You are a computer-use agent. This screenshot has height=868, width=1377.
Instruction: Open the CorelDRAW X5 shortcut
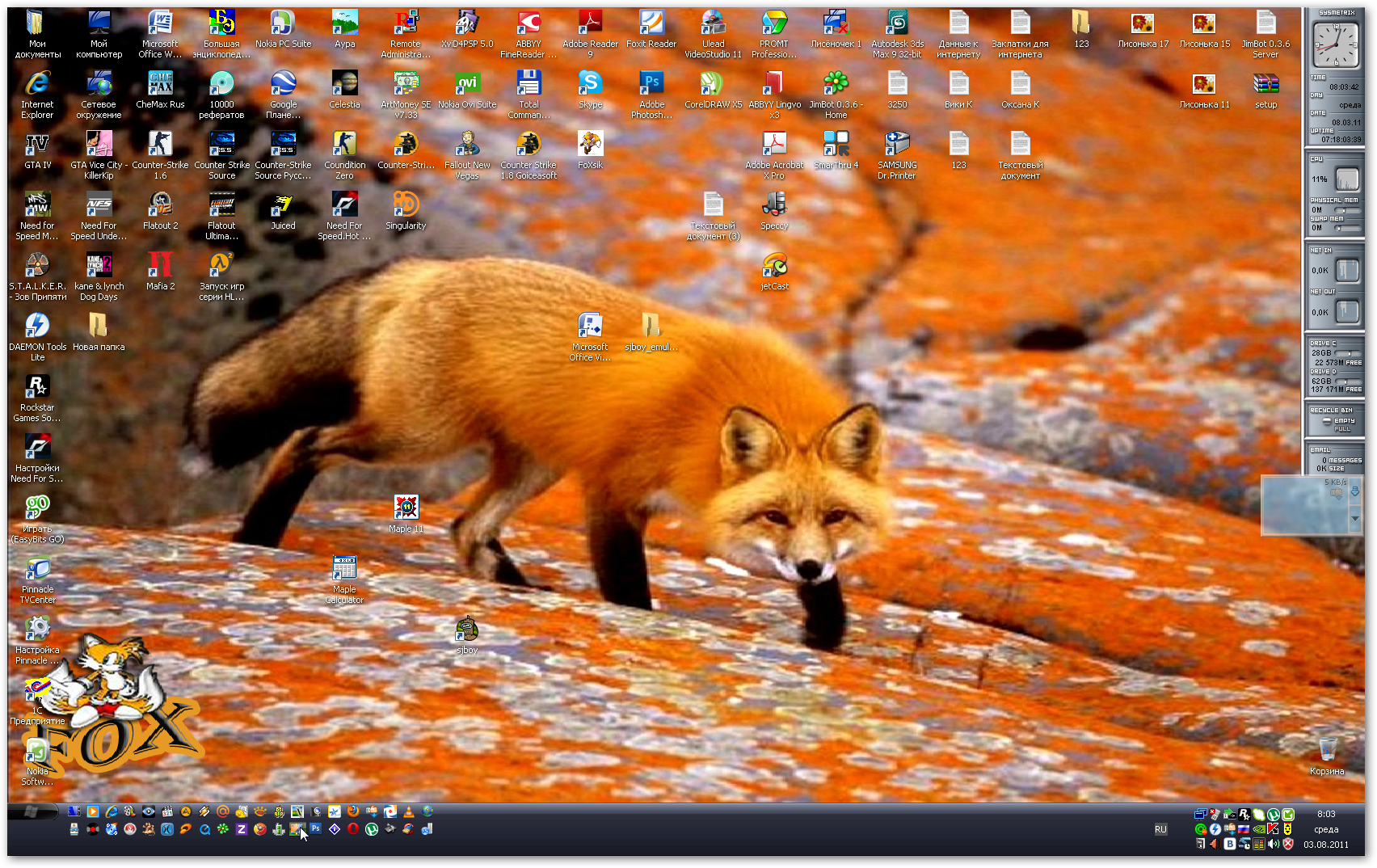[x=713, y=84]
